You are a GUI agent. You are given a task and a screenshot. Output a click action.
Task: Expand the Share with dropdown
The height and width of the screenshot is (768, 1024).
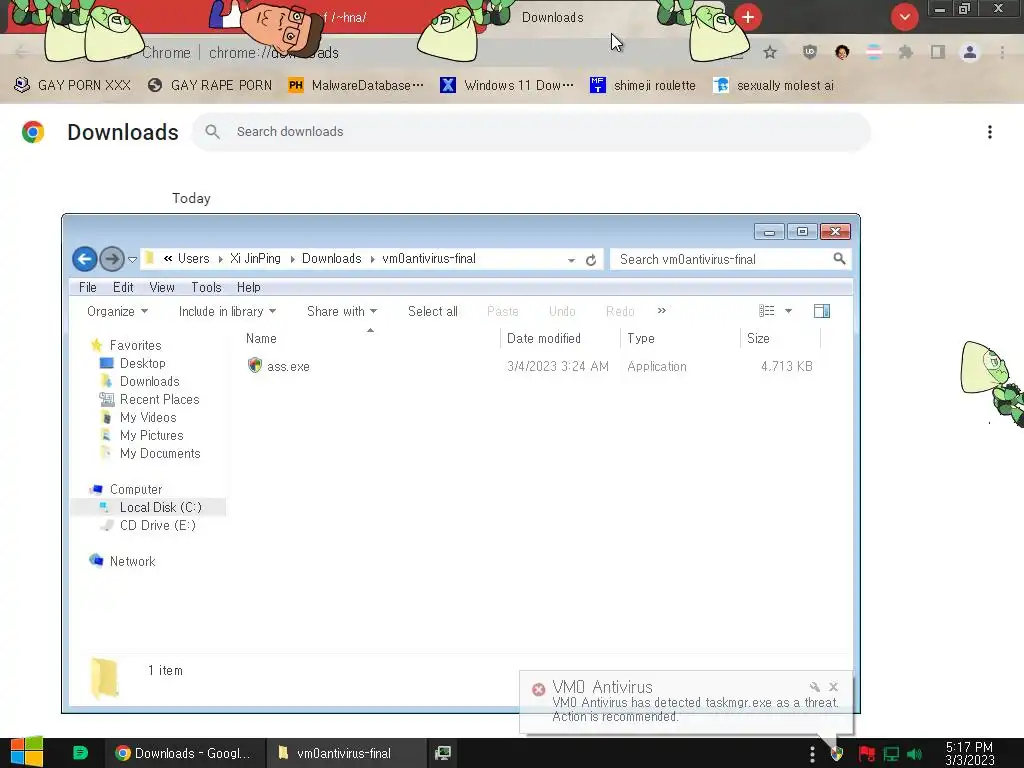[x=342, y=312]
